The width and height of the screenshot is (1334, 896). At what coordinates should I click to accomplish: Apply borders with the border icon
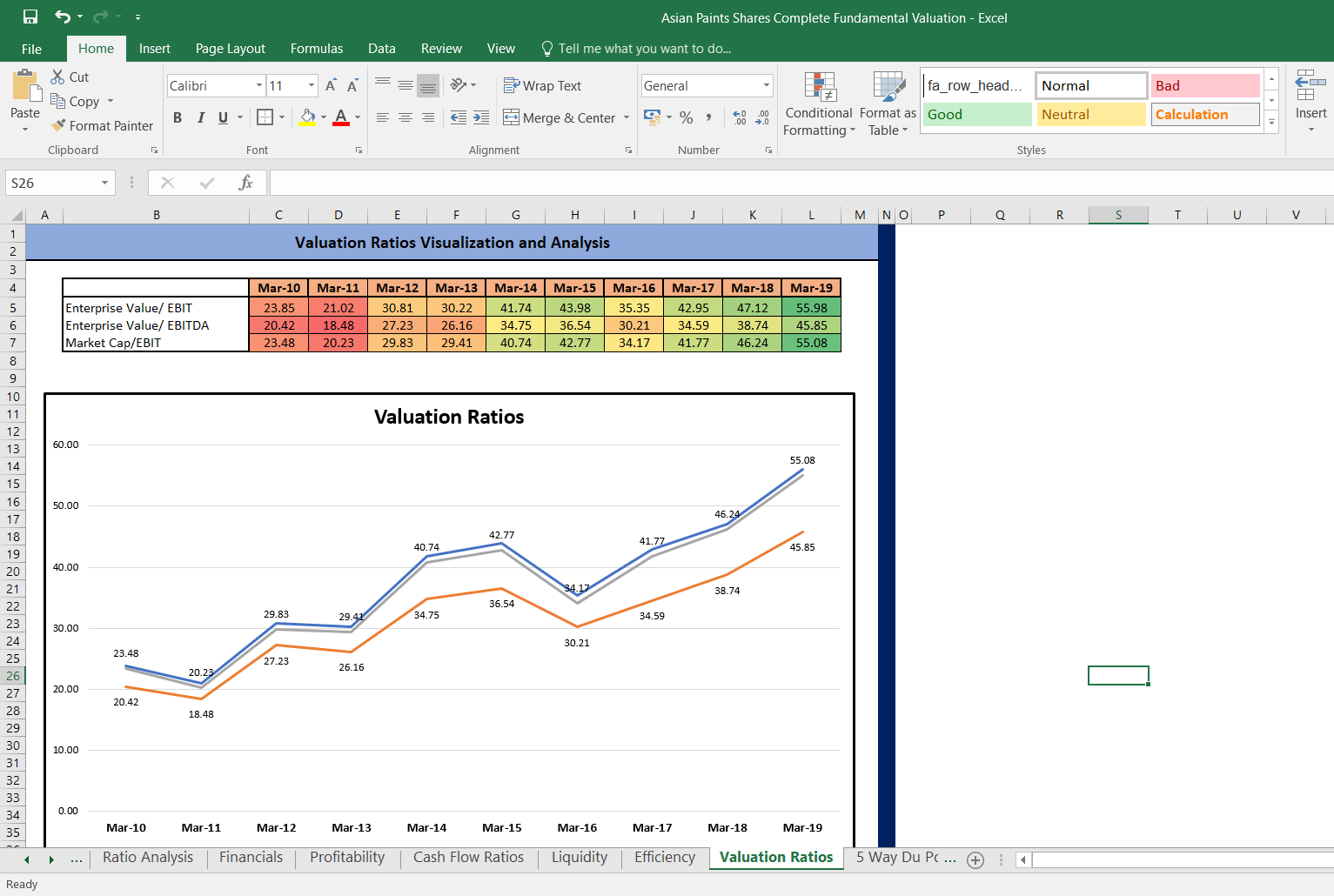tap(265, 117)
